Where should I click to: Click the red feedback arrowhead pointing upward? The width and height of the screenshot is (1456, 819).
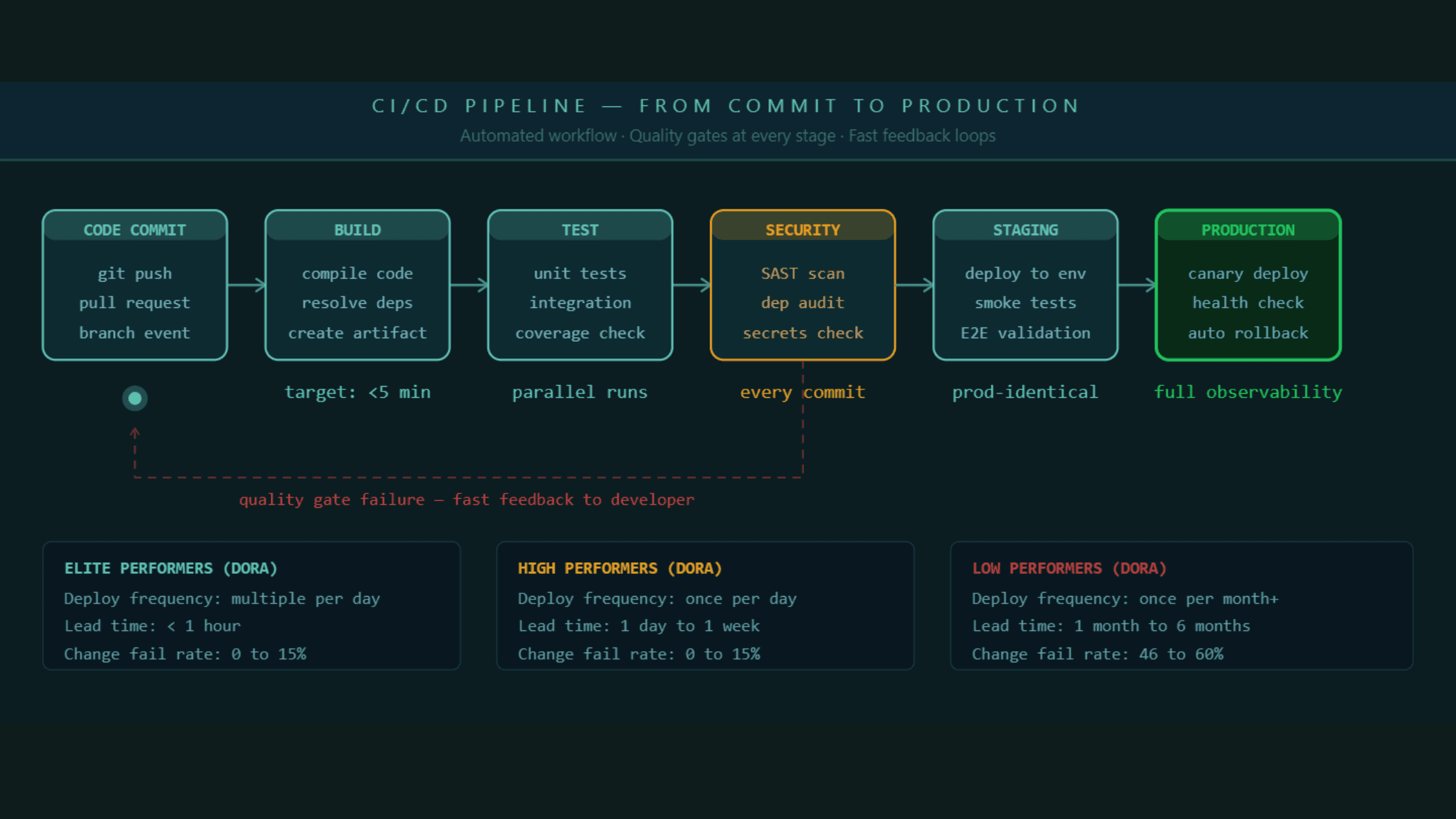(135, 433)
